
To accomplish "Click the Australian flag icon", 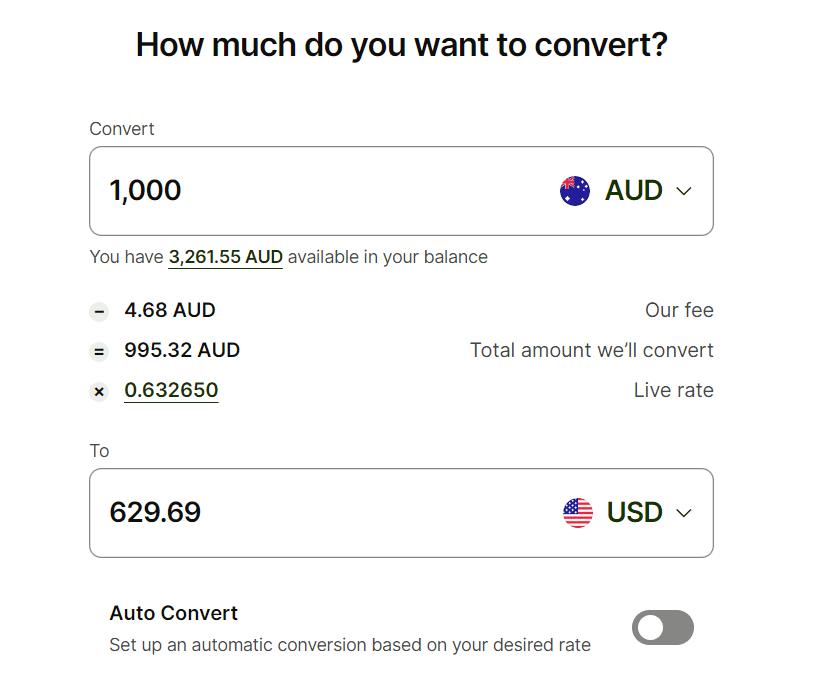I will tap(575, 191).
